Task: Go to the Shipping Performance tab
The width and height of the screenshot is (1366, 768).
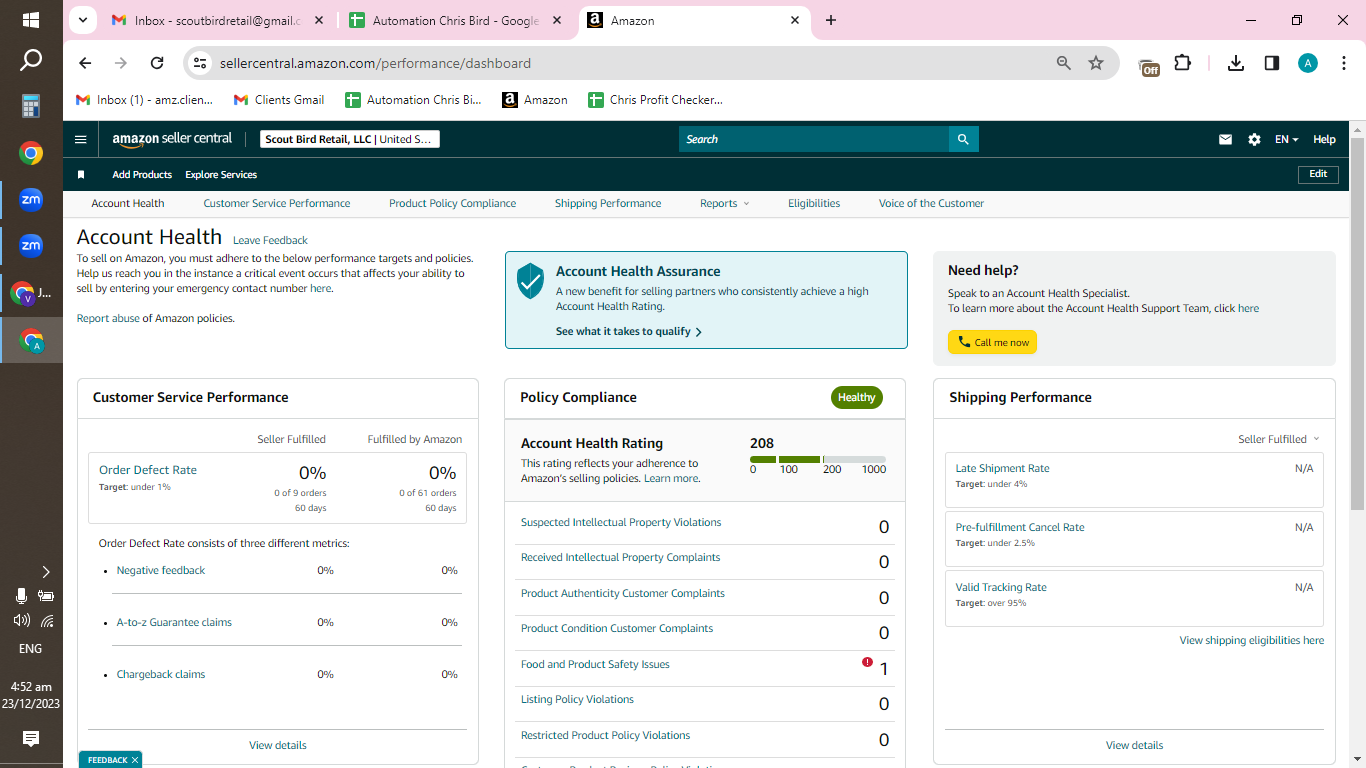Action: (608, 203)
